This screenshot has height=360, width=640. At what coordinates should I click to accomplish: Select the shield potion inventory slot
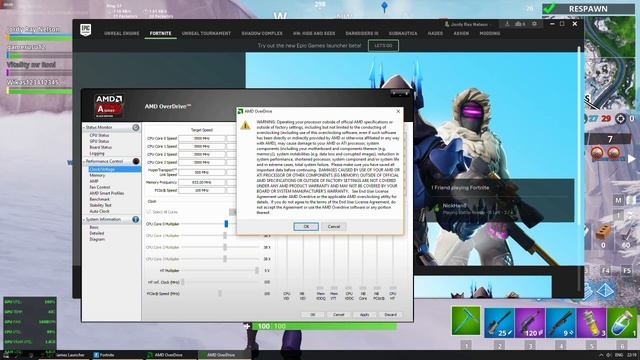click(622, 323)
